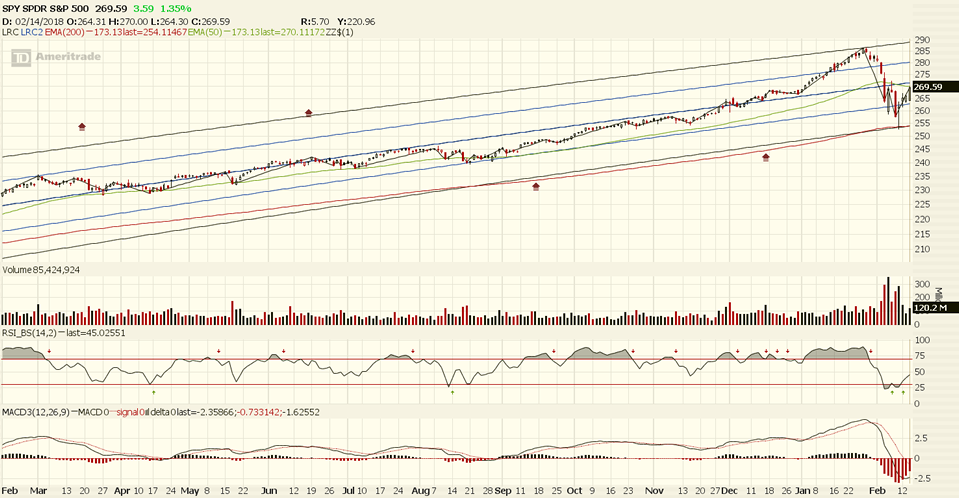Click the arrow marker above early March
Viewport: 959px width, 498px height.
82,127
